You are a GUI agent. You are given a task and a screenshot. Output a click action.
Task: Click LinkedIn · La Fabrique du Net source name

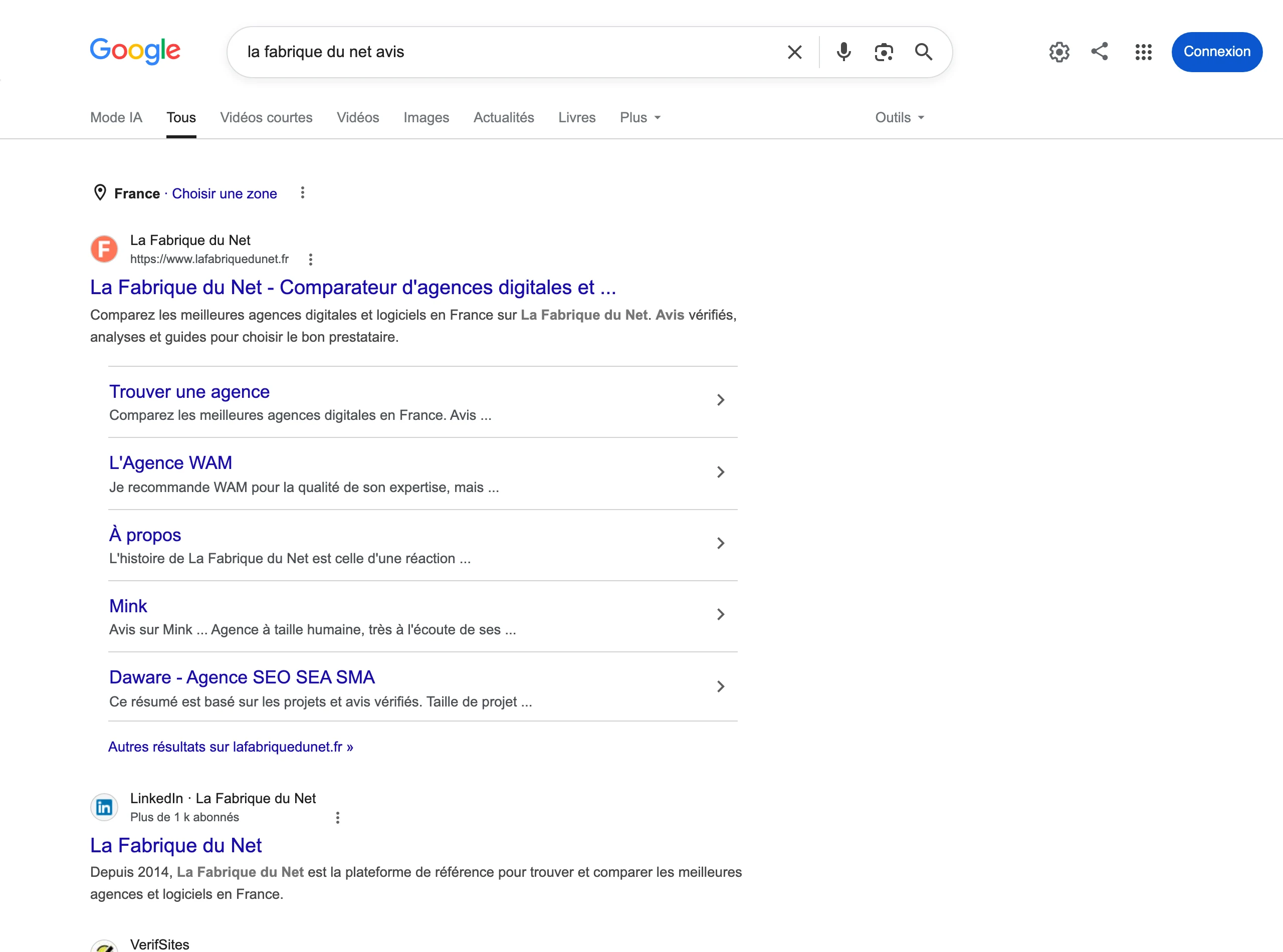[223, 798]
